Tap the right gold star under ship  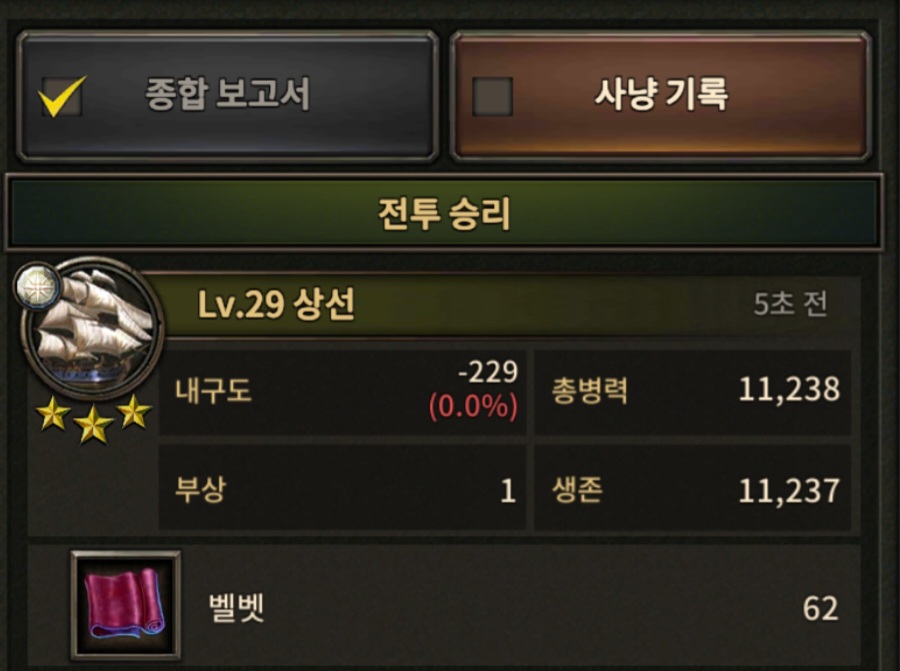[134, 411]
